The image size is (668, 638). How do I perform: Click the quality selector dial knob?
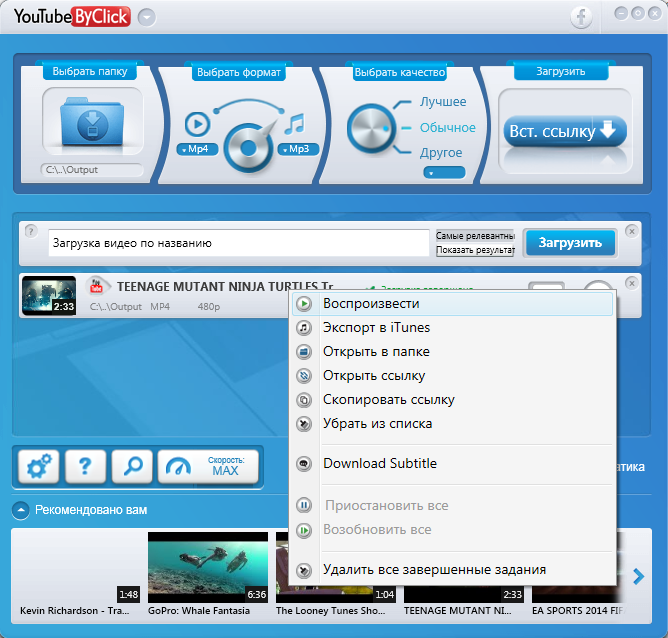point(371,128)
